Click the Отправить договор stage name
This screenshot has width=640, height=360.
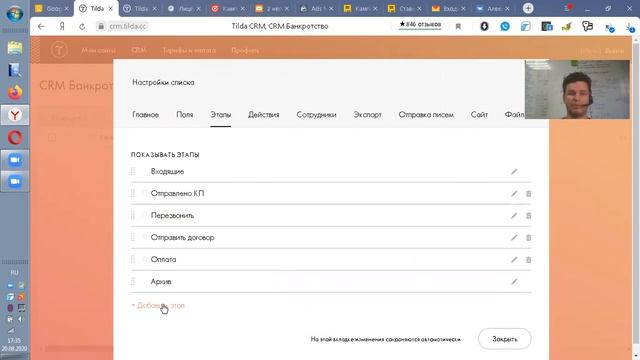pos(182,238)
